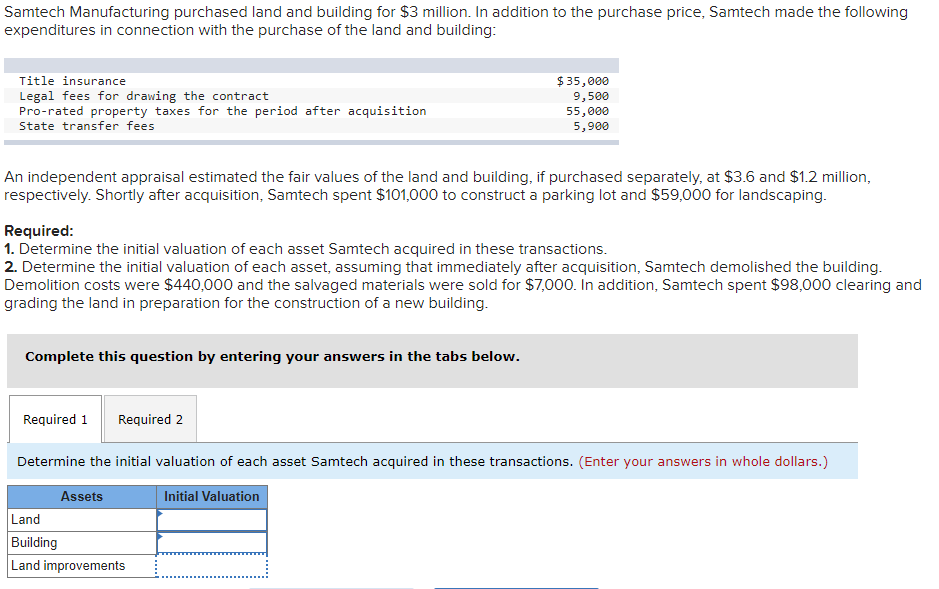Click the Assets column header
The height and width of the screenshot is (589, 939).
(81, 496)
